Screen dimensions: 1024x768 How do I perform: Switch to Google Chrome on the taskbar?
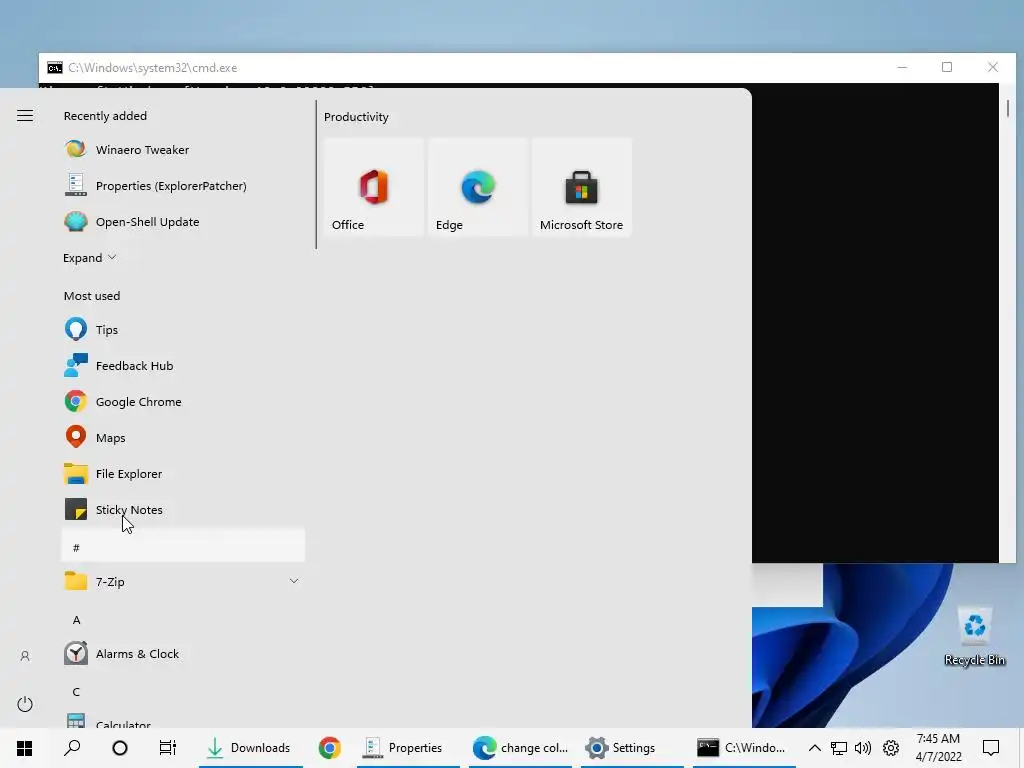[x=330, y=747]
